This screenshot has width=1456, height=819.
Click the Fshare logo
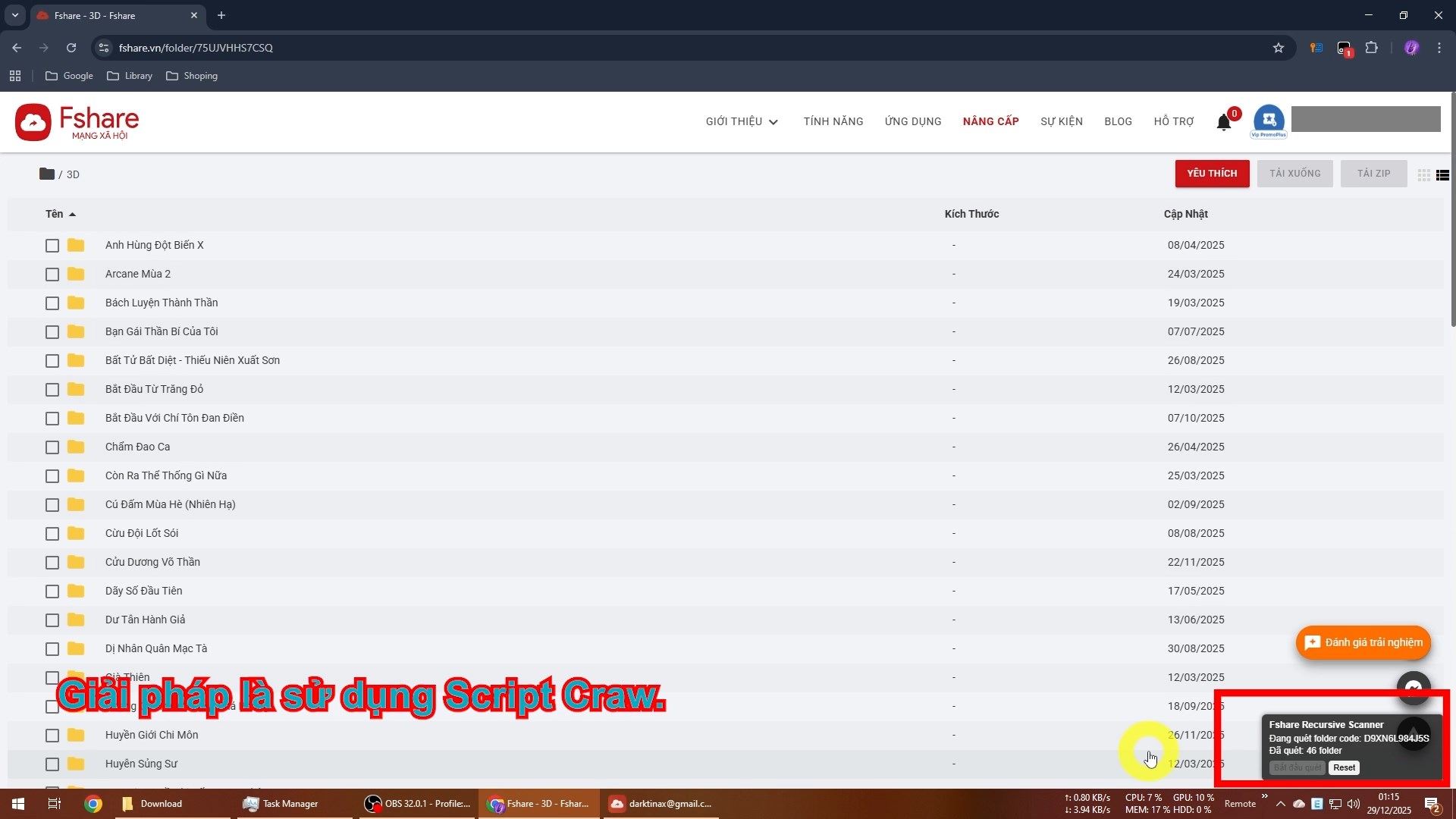point(77,122)
